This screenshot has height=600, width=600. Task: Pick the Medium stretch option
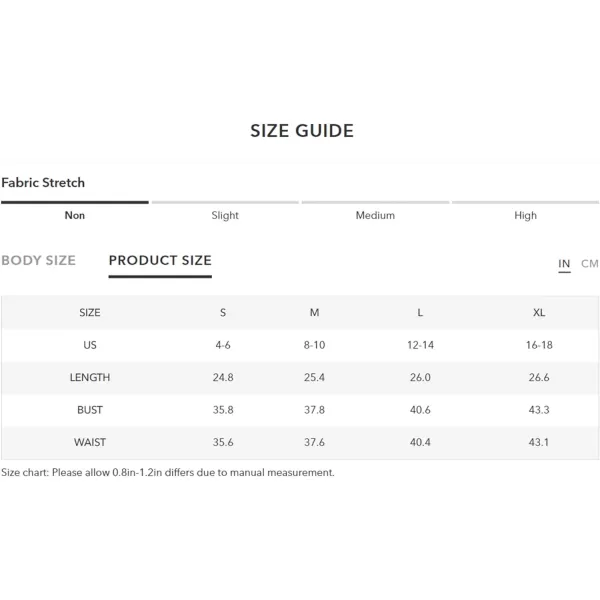[375, 215]
